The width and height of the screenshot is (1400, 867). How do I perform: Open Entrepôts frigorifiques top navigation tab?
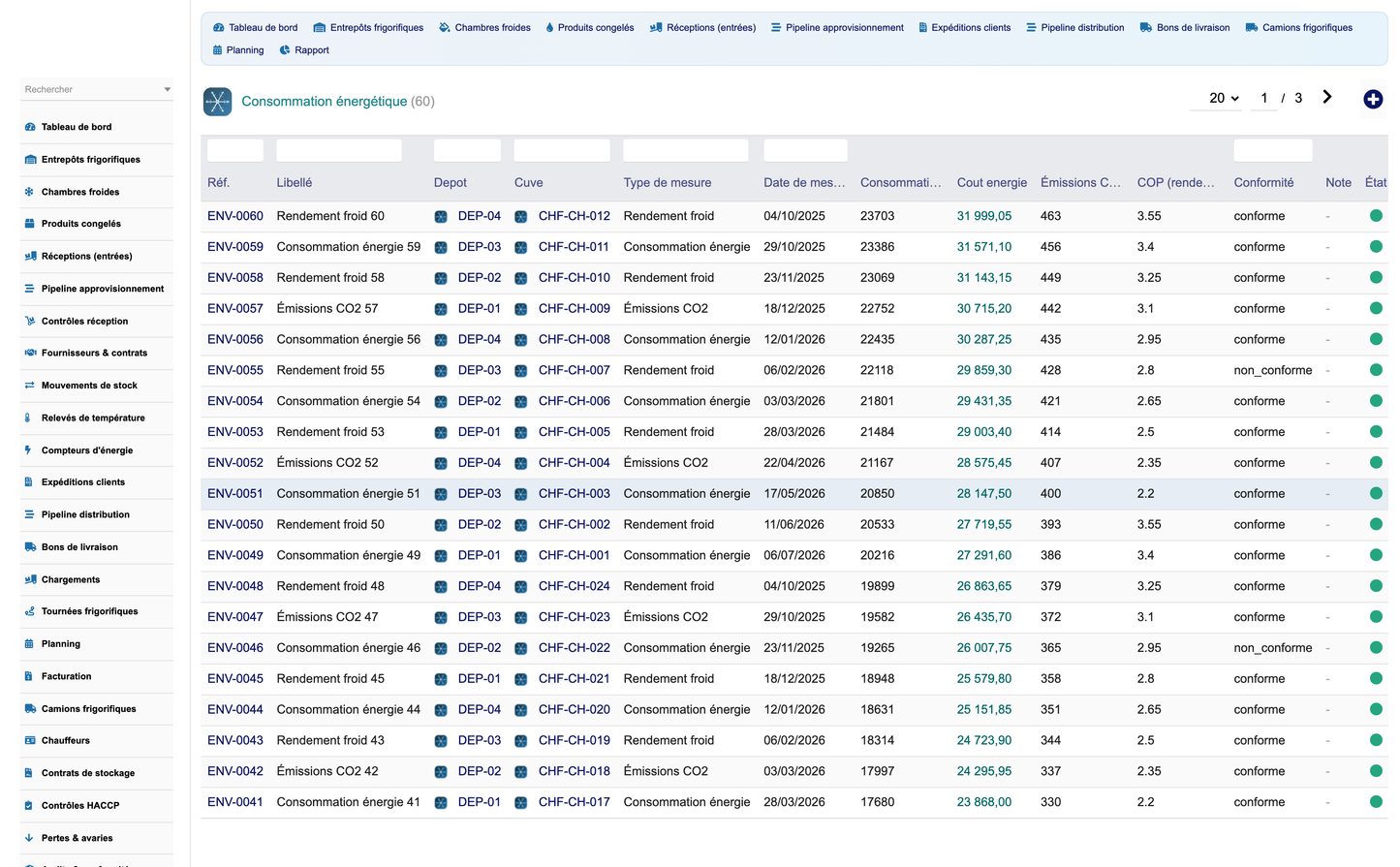tap(368, 28)
